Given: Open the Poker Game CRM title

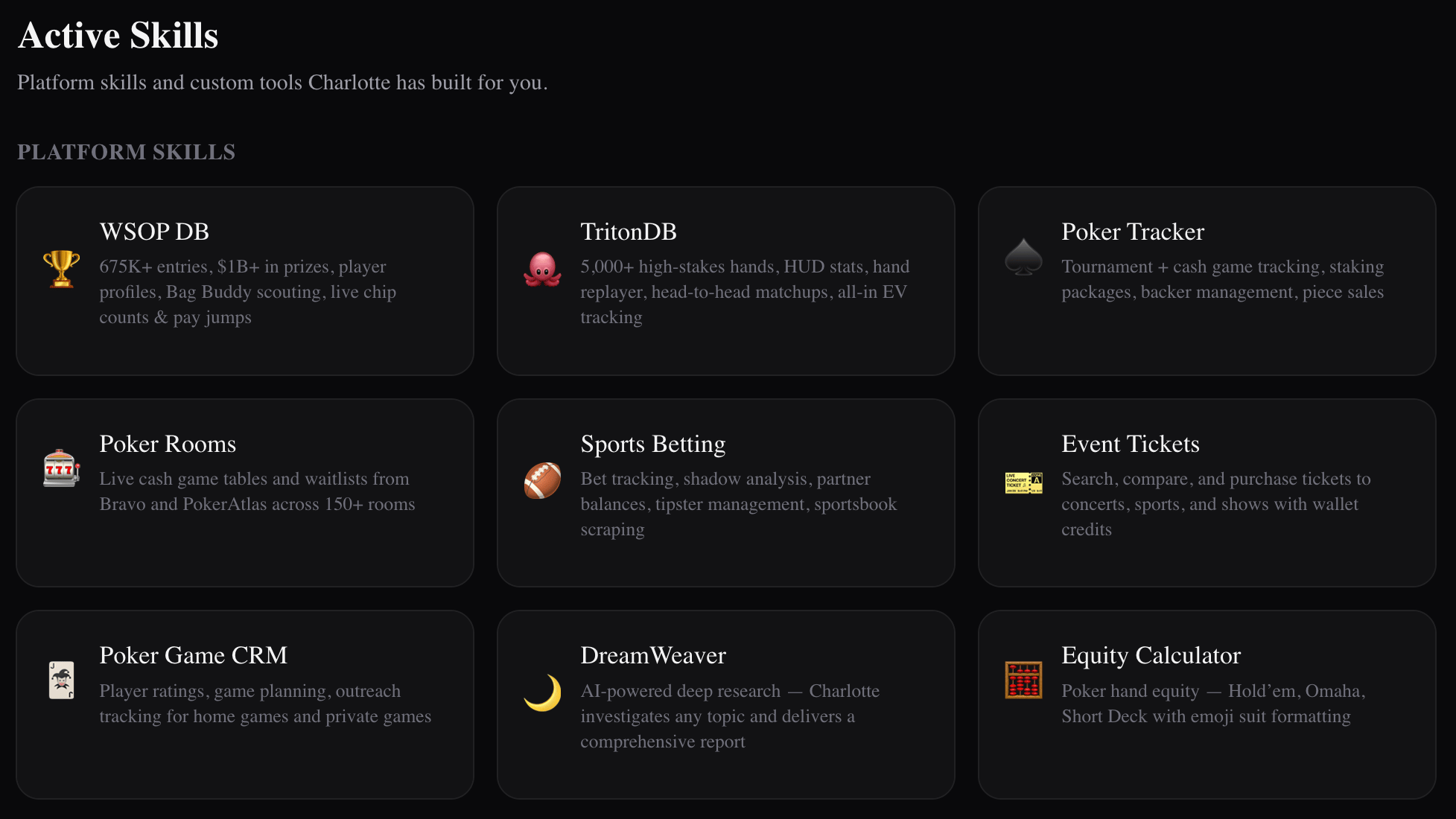Looking at the screenshot, I should 194,655.
